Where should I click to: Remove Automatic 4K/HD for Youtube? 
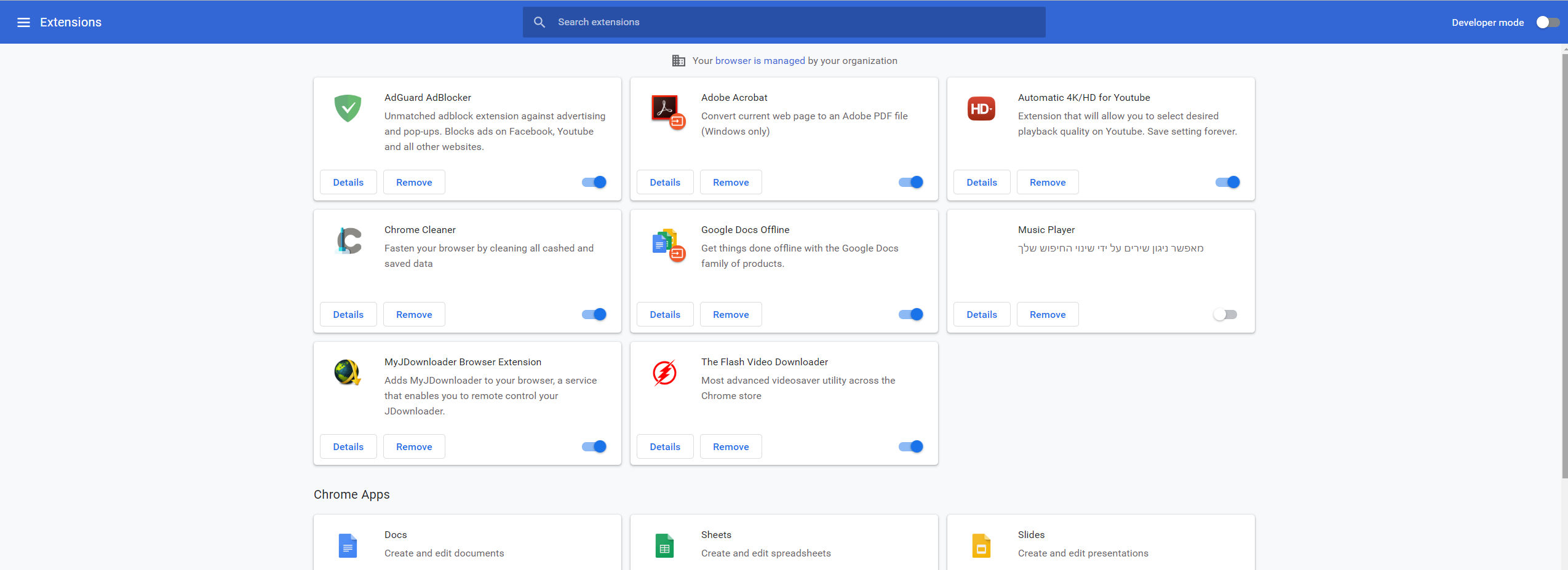coord(1048,182)
